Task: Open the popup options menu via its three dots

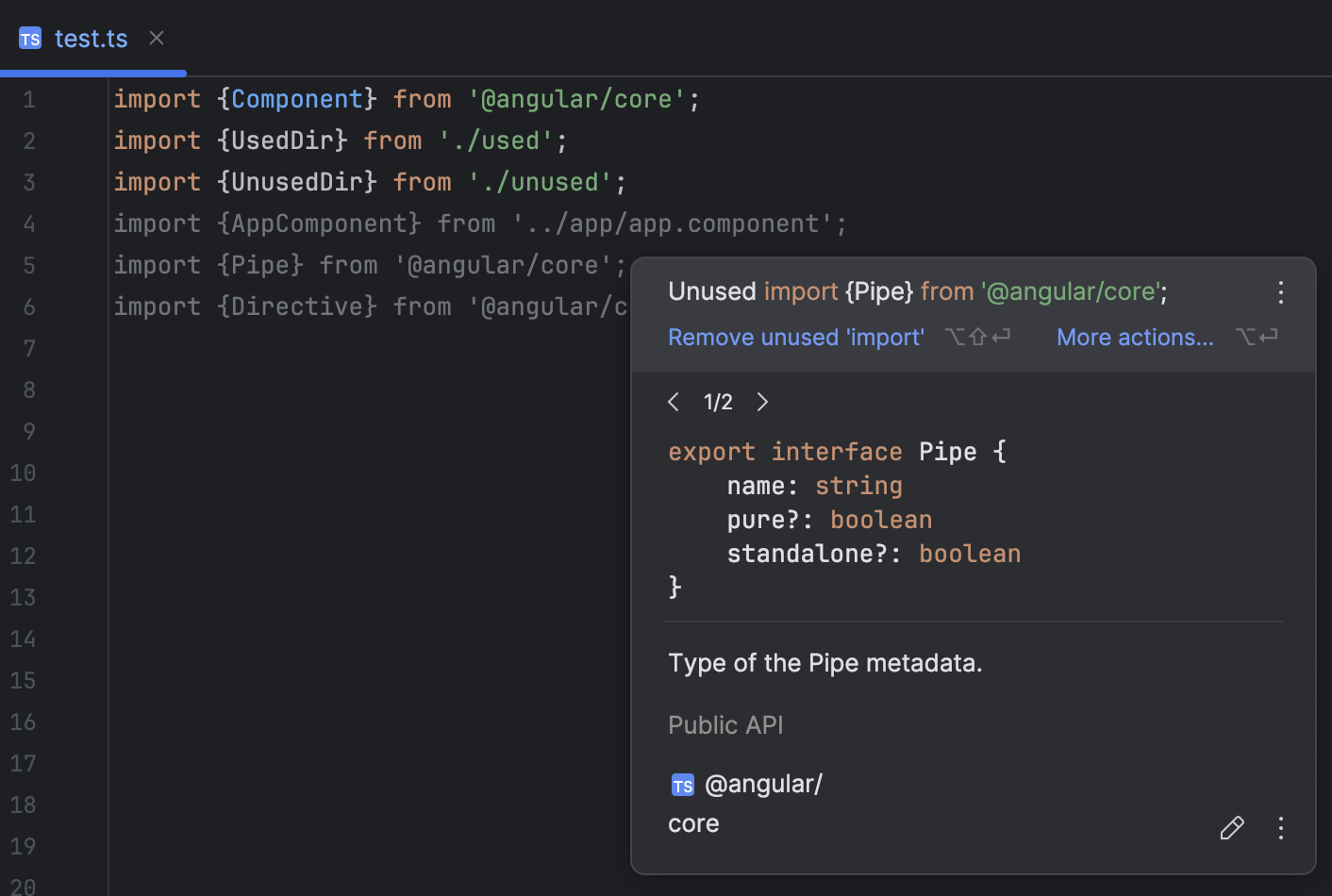Action: point(1280,292)
